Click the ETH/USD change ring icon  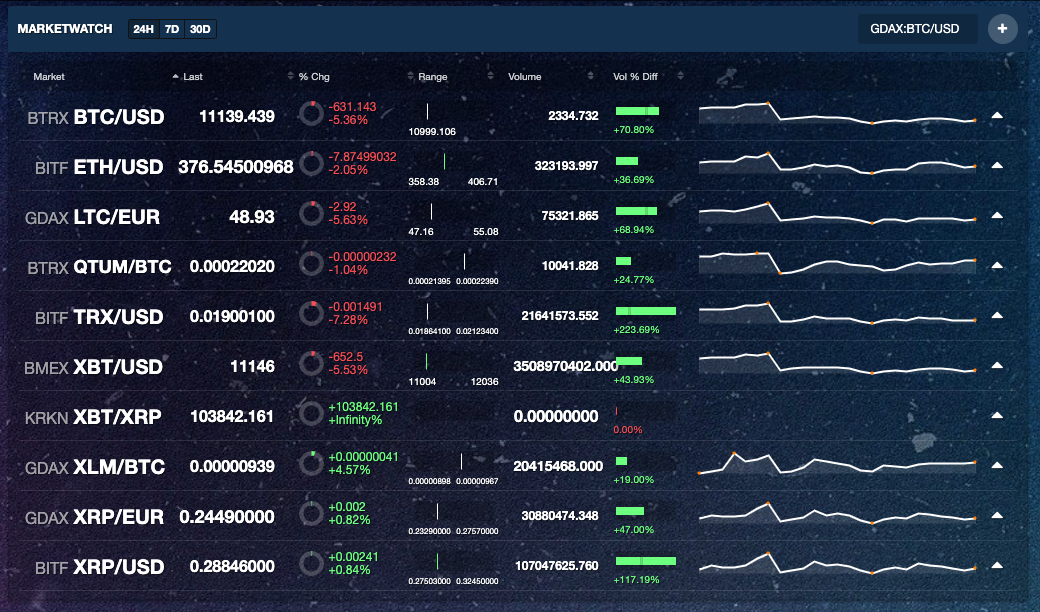coord(310,164)
